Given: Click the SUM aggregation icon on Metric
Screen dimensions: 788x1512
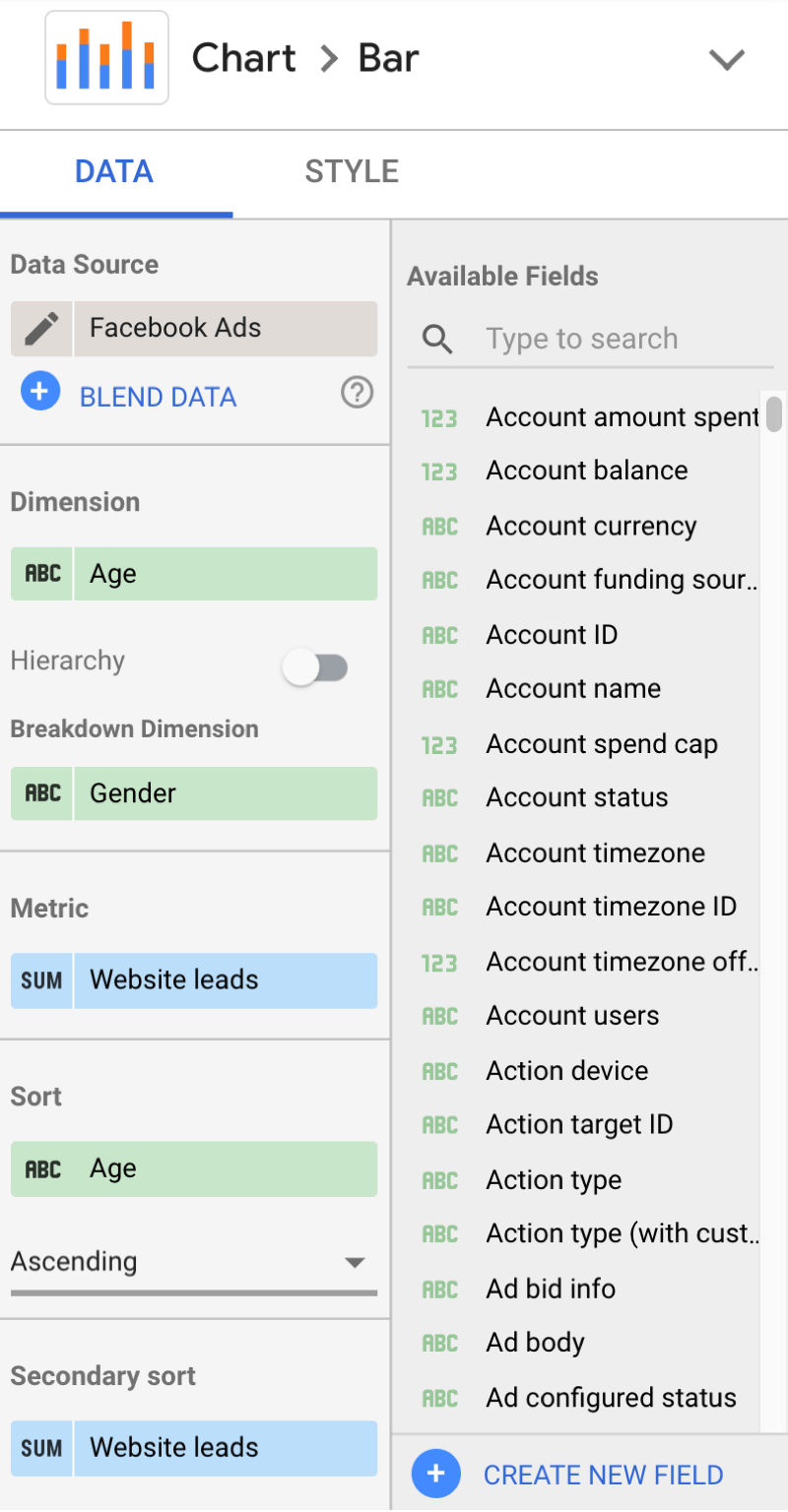Looking at the screenshot, I should coord(41,980).
